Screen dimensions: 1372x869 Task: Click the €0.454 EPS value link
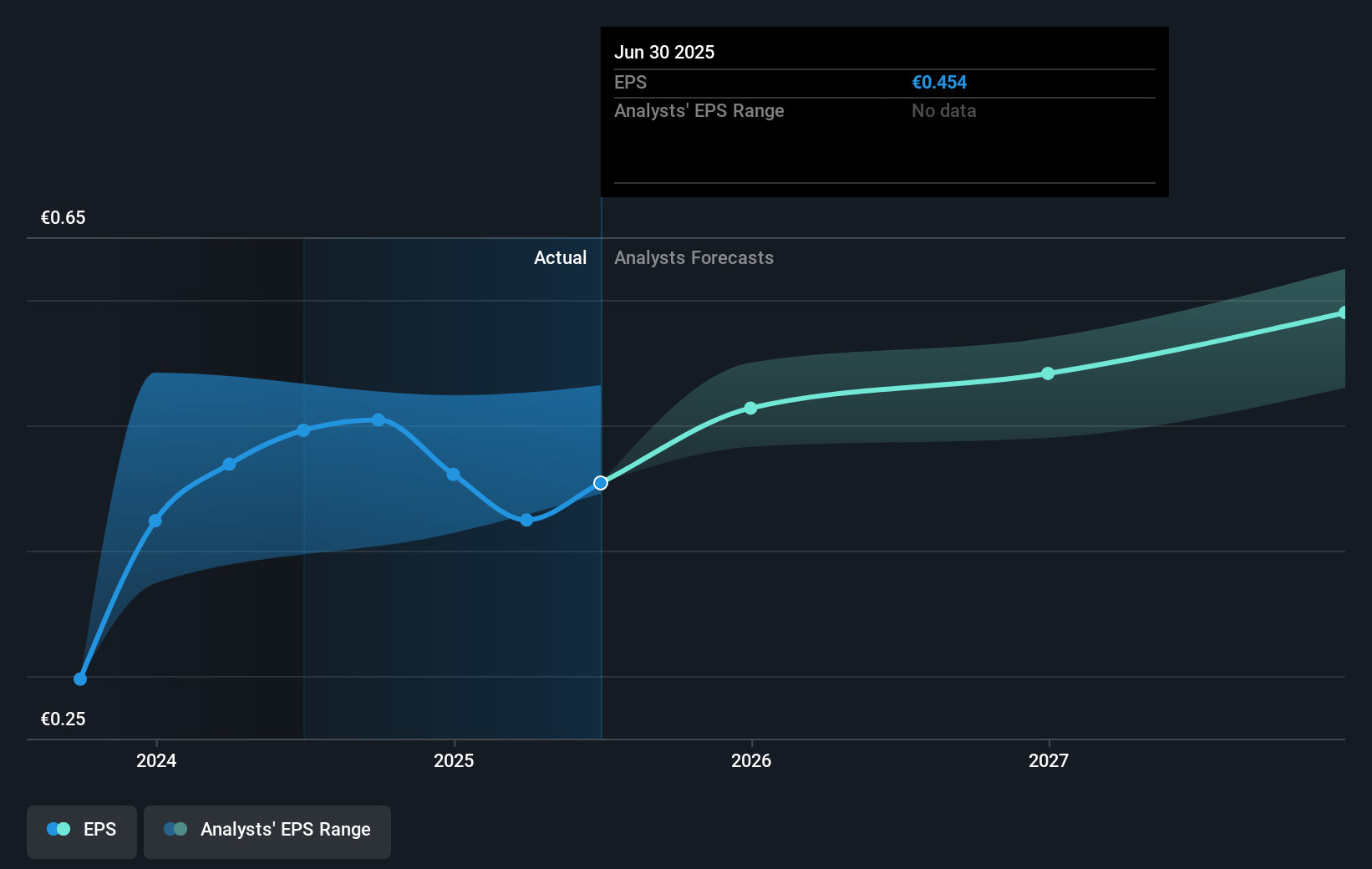click(939, 82)
